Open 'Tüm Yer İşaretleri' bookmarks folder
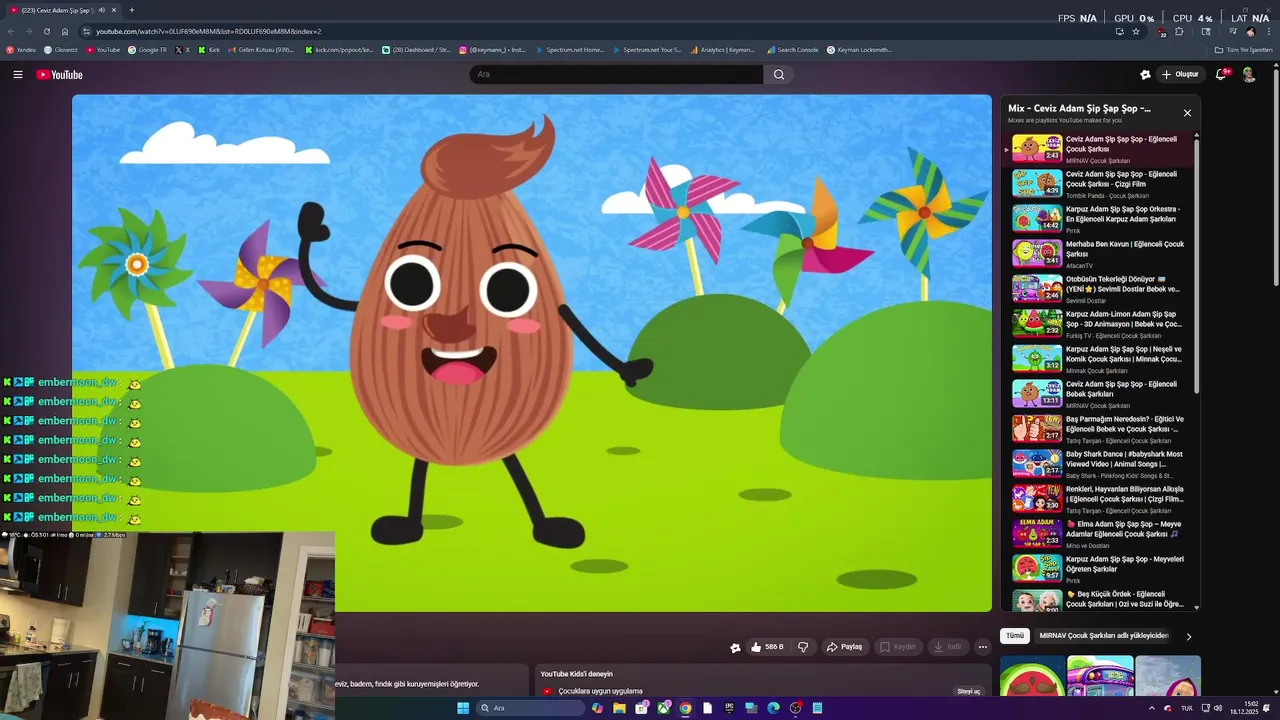The height and width of the screenshot is (720, 1280). tap(1244, 49)
